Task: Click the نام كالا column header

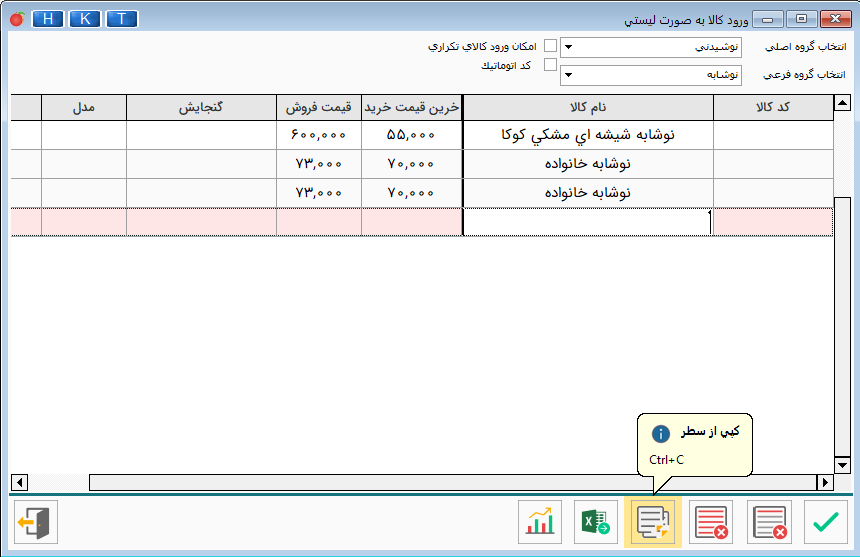Action: [x=588, y=107]
